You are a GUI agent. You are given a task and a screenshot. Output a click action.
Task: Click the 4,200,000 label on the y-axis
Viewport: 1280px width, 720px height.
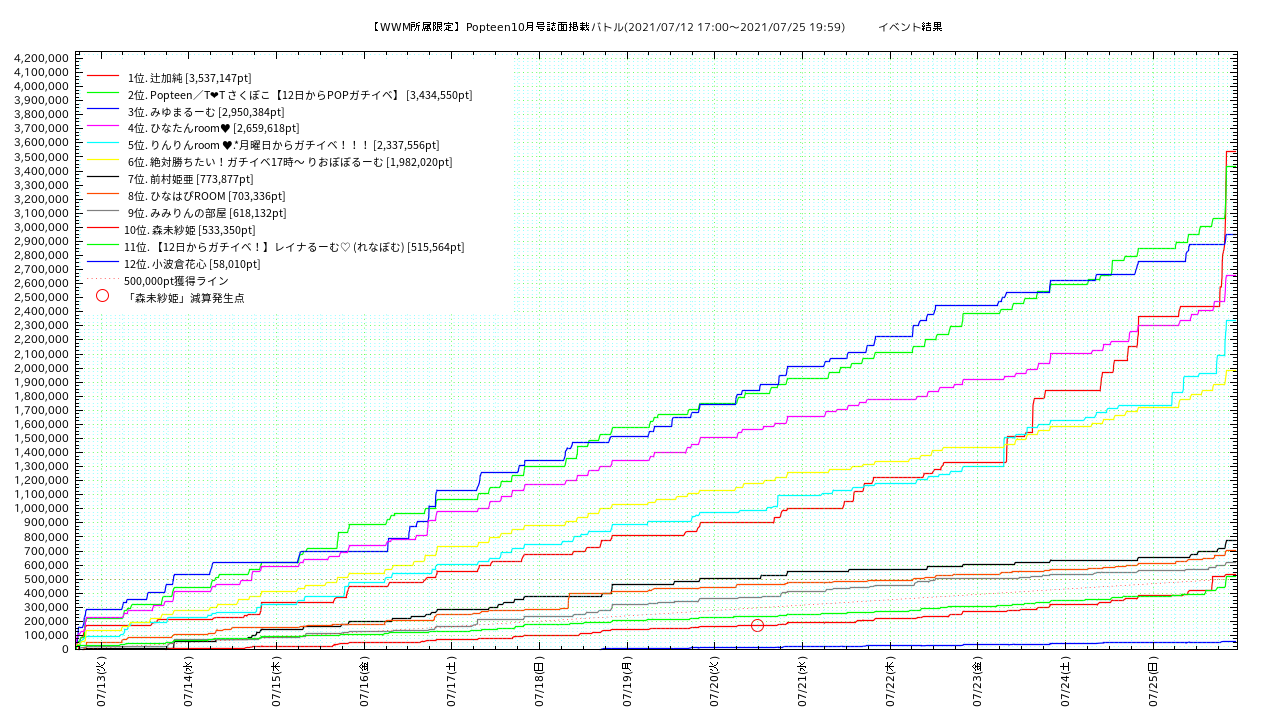click(41, 58)
